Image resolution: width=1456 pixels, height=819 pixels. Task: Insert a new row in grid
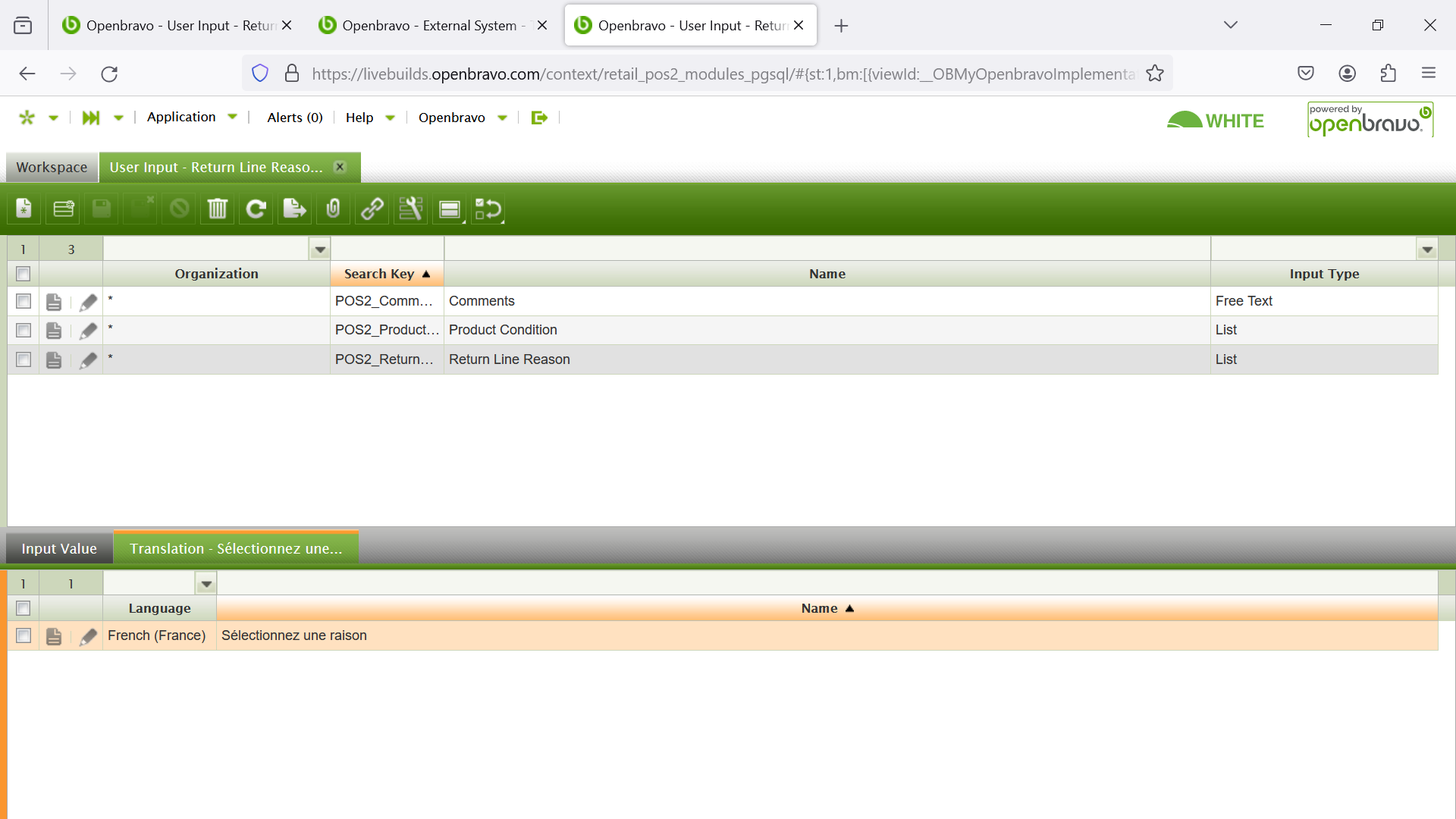64,209
